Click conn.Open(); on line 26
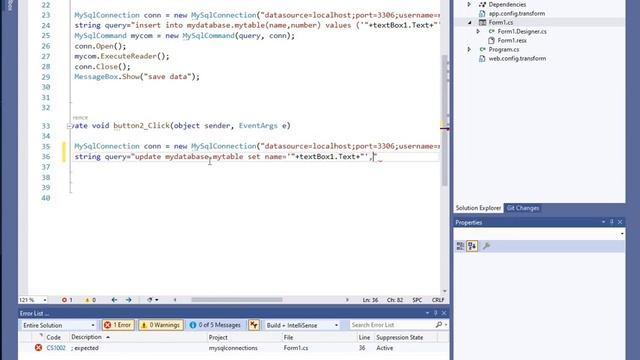 click(x=100, y=46)
